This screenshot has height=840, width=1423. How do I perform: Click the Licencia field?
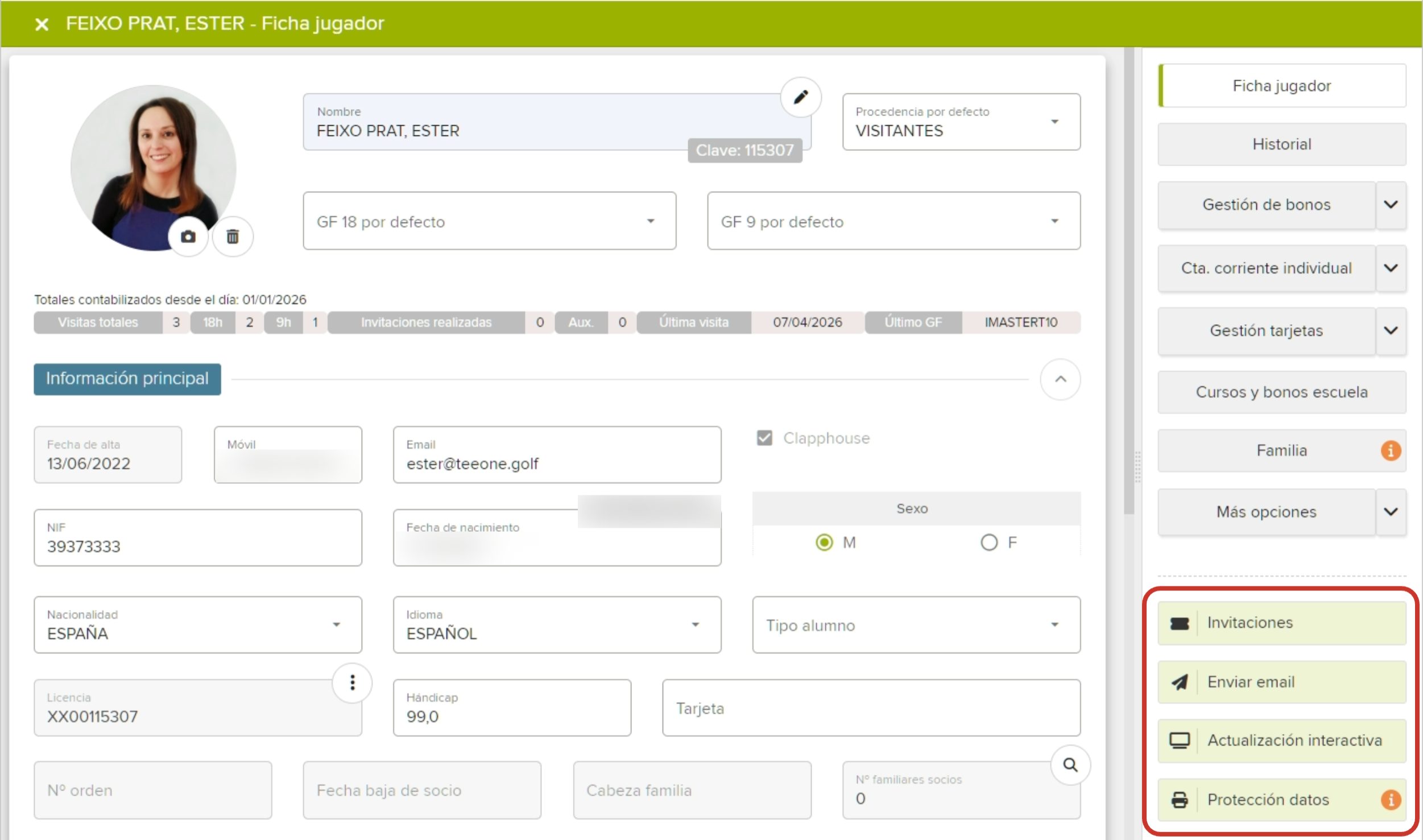click(198, 708)
